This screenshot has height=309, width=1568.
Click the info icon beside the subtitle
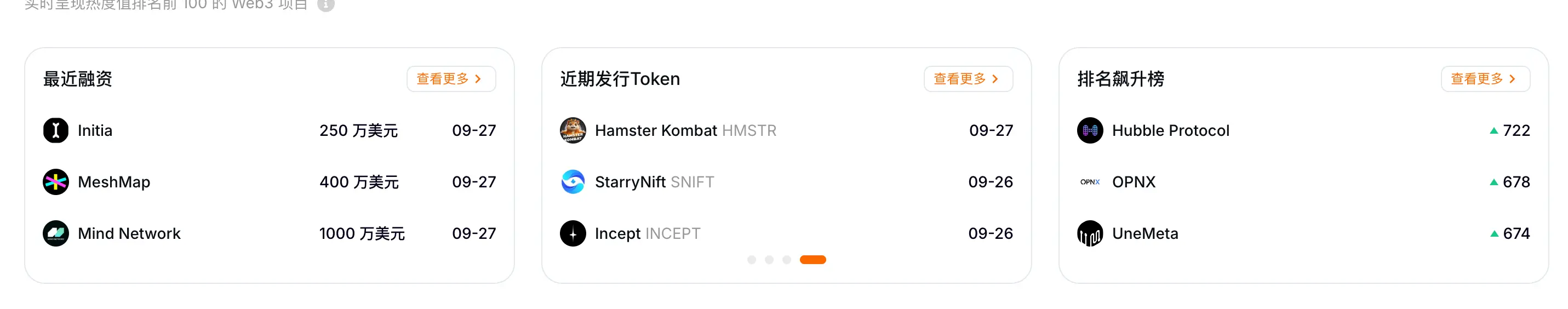327,5
